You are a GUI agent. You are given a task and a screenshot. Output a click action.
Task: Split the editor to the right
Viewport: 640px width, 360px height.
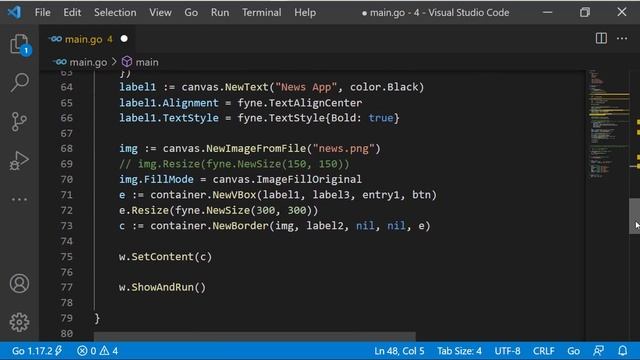601,38
